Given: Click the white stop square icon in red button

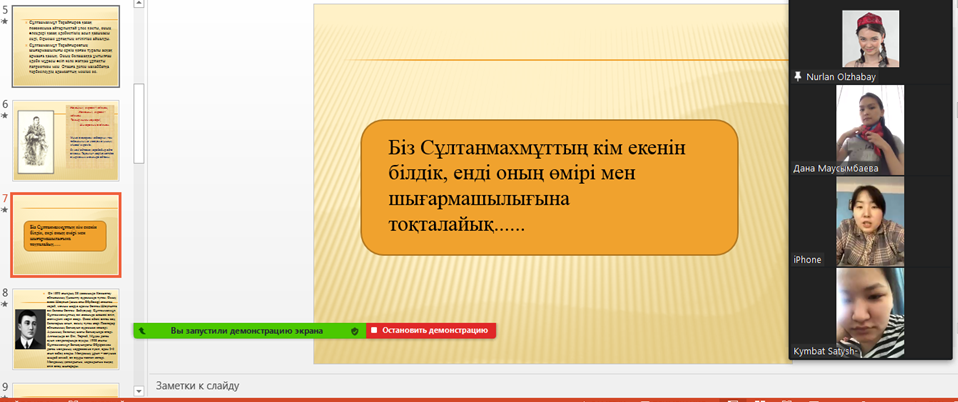Looking at the screenshot, I should pyautogui.click(x=374, y=330).
